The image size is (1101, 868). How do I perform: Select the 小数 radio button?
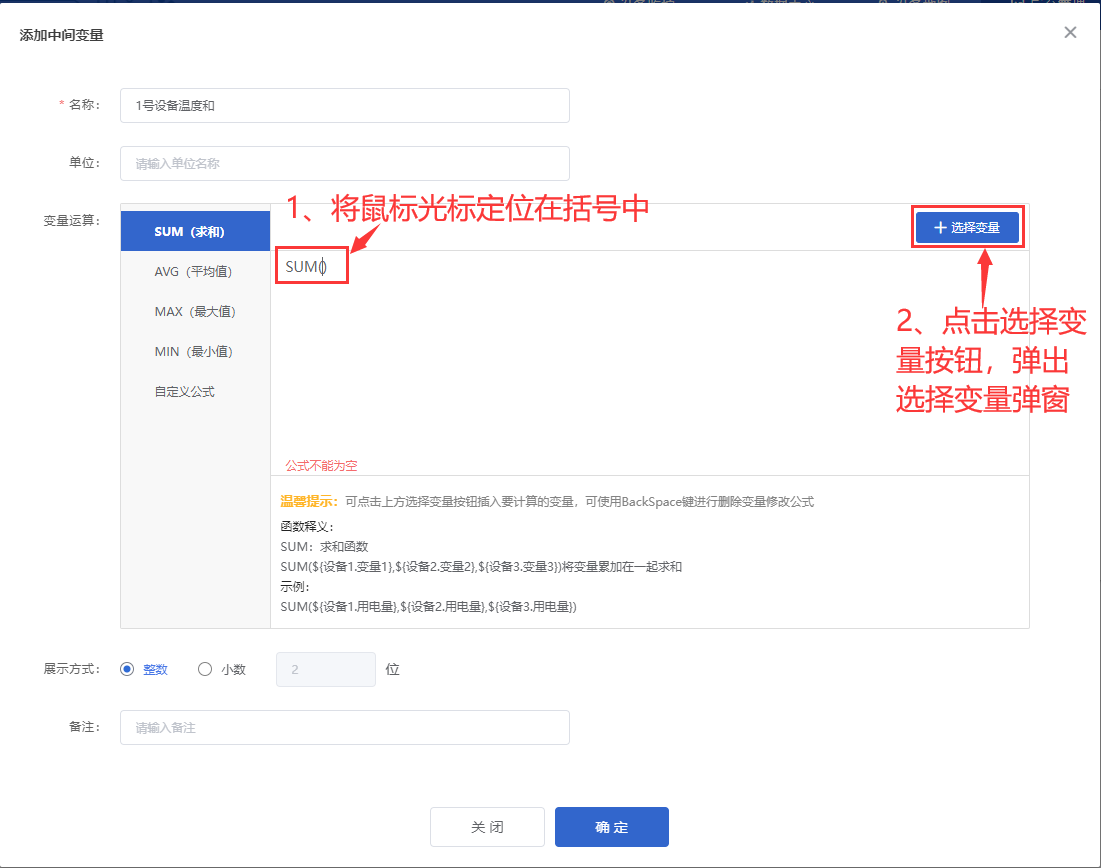[205, 669]
